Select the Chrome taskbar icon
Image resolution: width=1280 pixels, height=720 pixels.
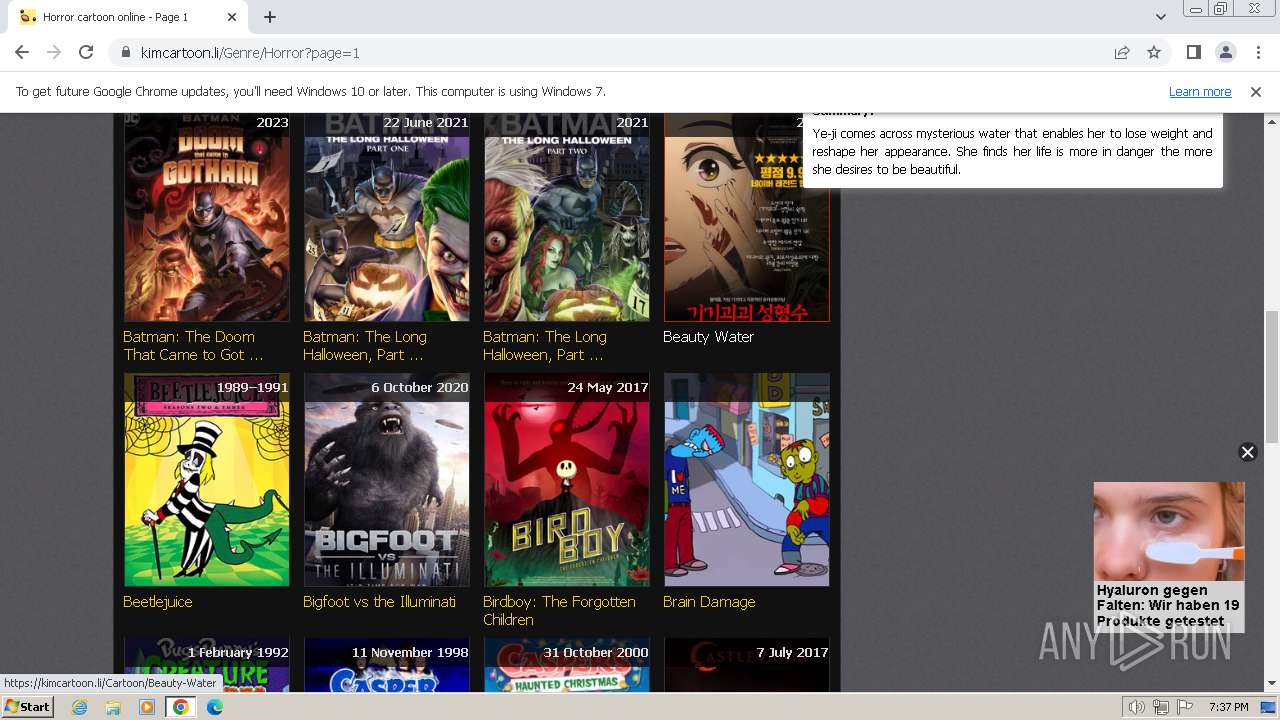tap(181, 707)
